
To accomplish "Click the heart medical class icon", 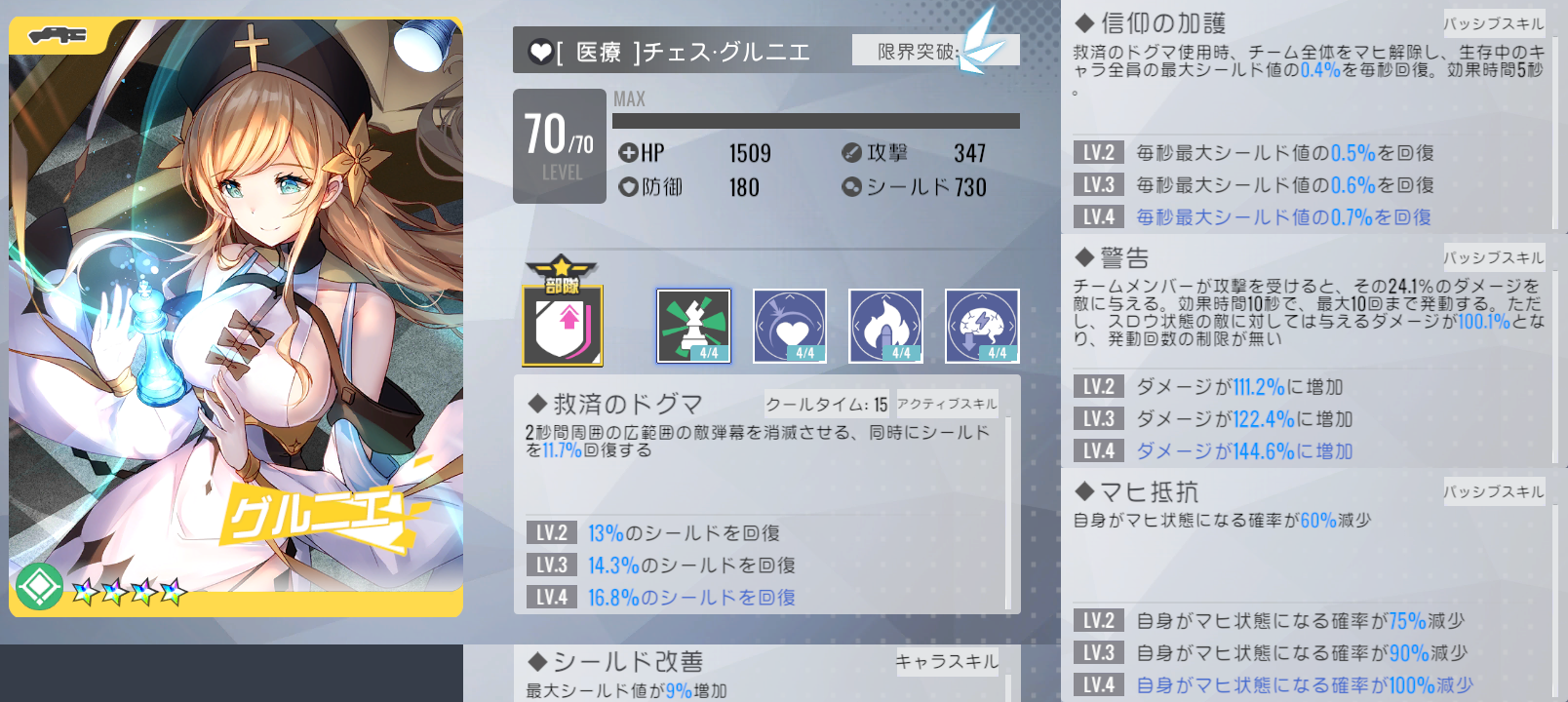I will click(540, 52).
